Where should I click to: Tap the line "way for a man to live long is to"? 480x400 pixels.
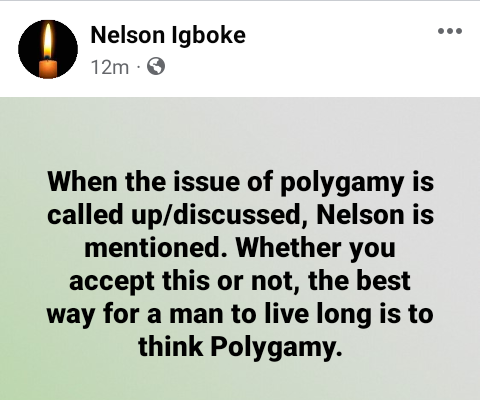240,314
